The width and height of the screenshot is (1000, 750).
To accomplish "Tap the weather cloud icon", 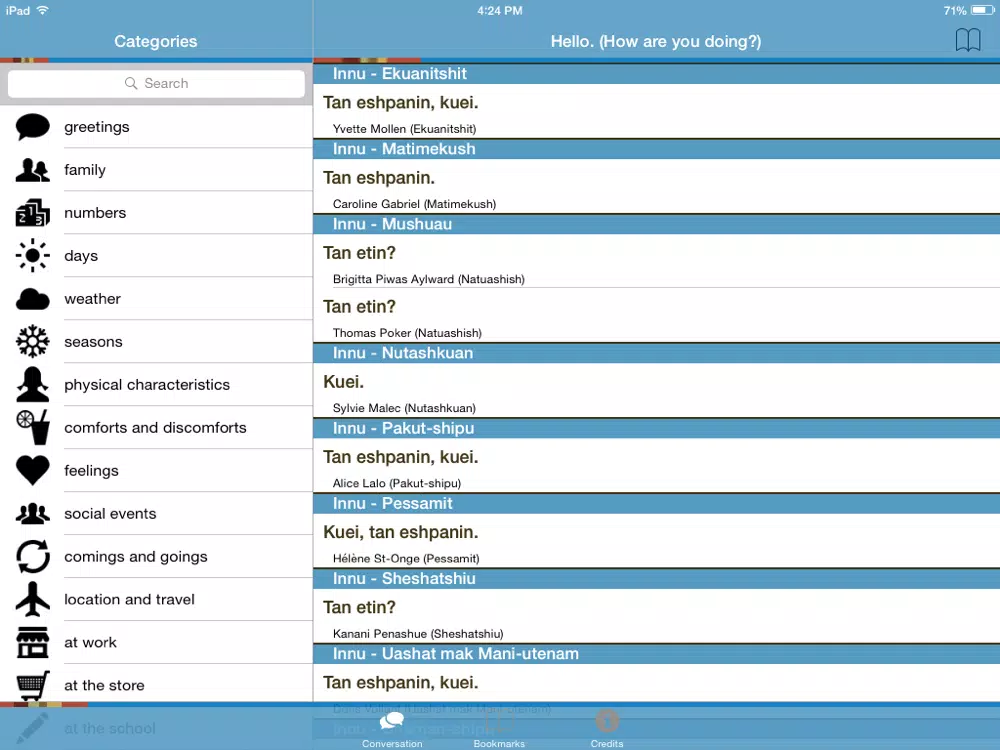I will pos(33,299).
